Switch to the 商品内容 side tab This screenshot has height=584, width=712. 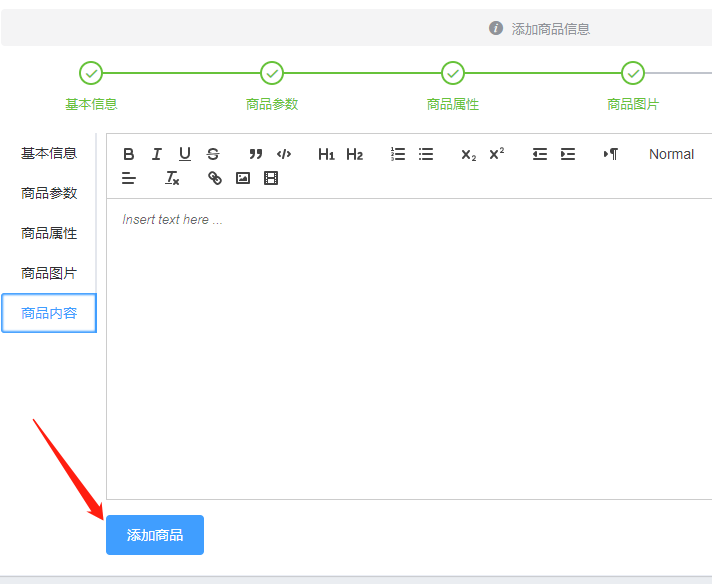point(49,313)
